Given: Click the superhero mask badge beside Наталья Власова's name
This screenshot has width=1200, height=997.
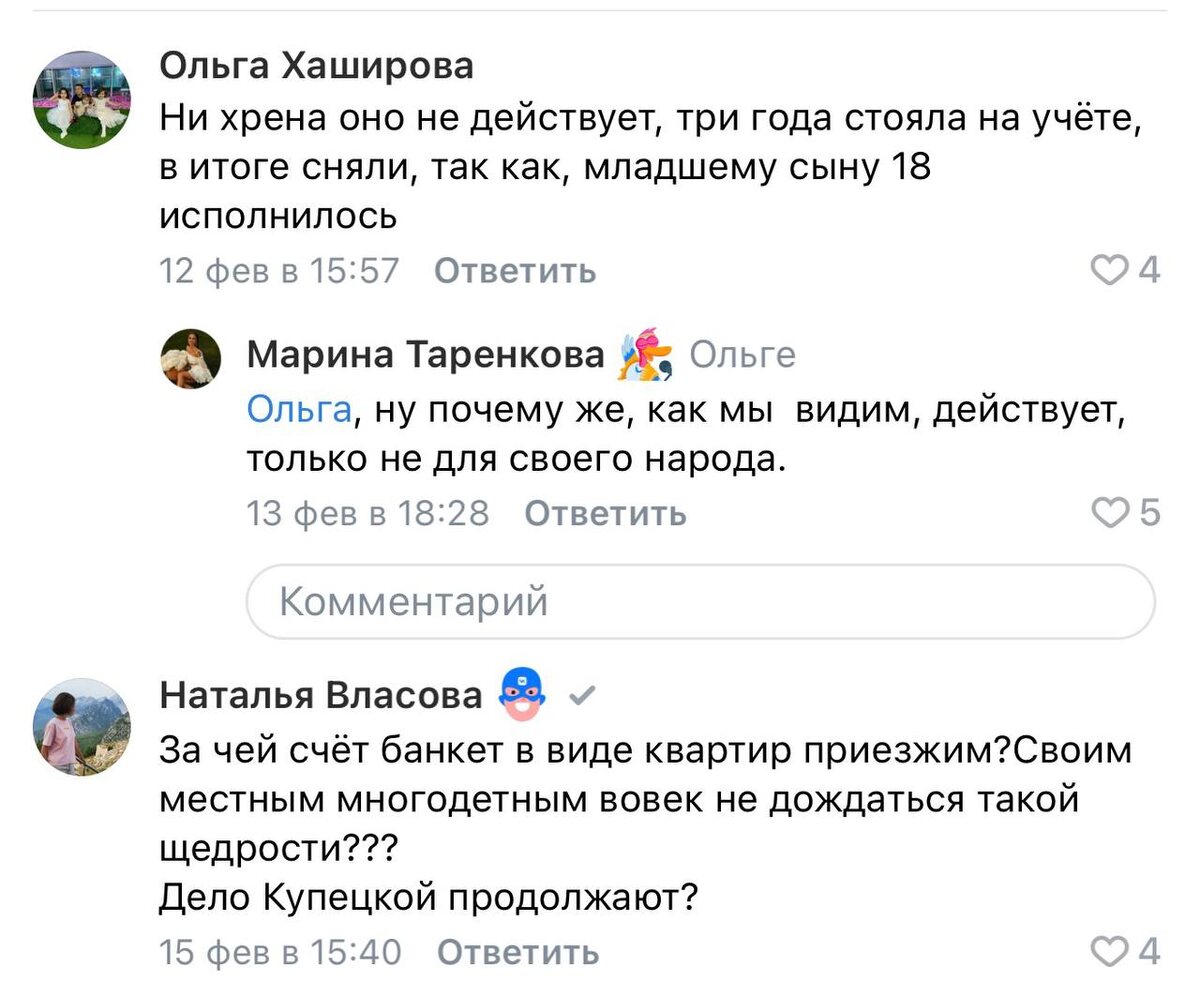Looking at the screenshot, I should pos(519,694).
